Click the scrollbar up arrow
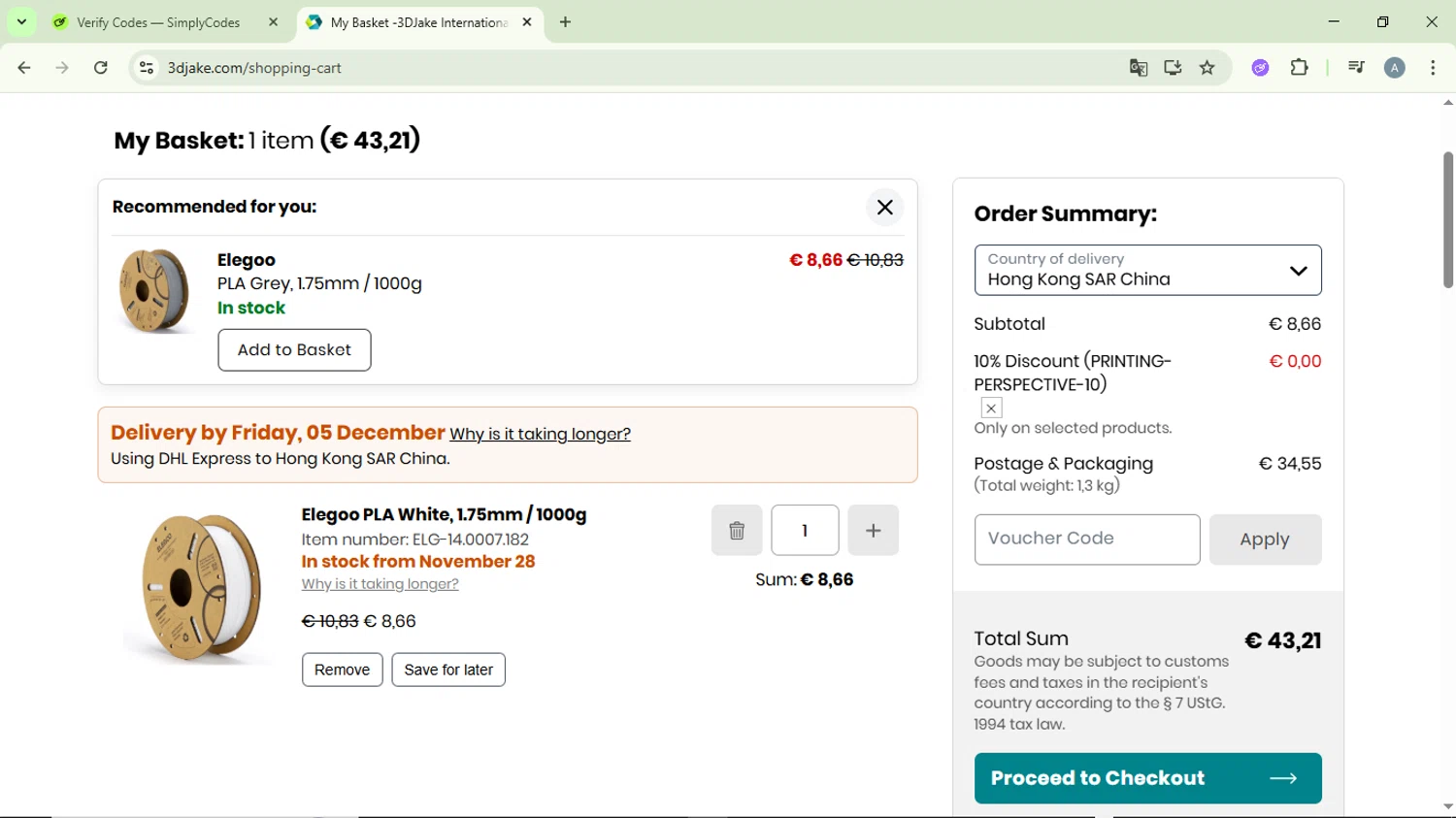Screen dimensions: 1456x818 (1448, 103)
